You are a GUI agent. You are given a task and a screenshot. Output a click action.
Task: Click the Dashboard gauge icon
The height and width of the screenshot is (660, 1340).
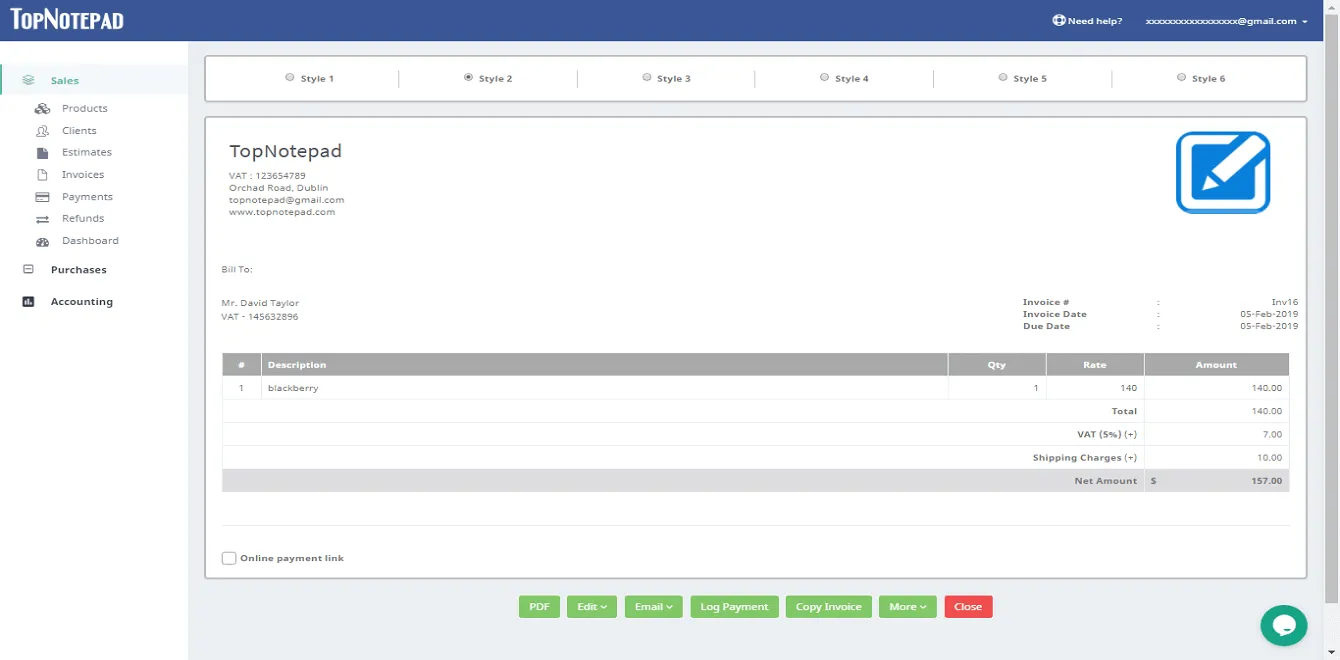pos(42,241)
